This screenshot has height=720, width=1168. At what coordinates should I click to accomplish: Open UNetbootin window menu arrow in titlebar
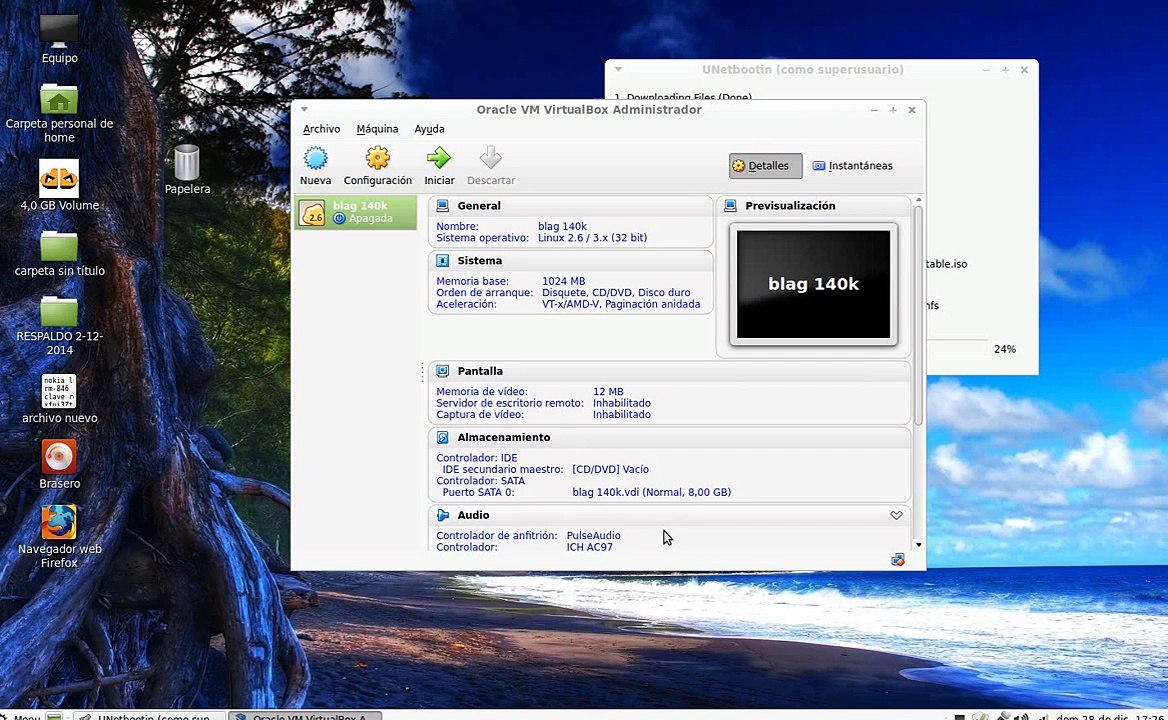618,69
